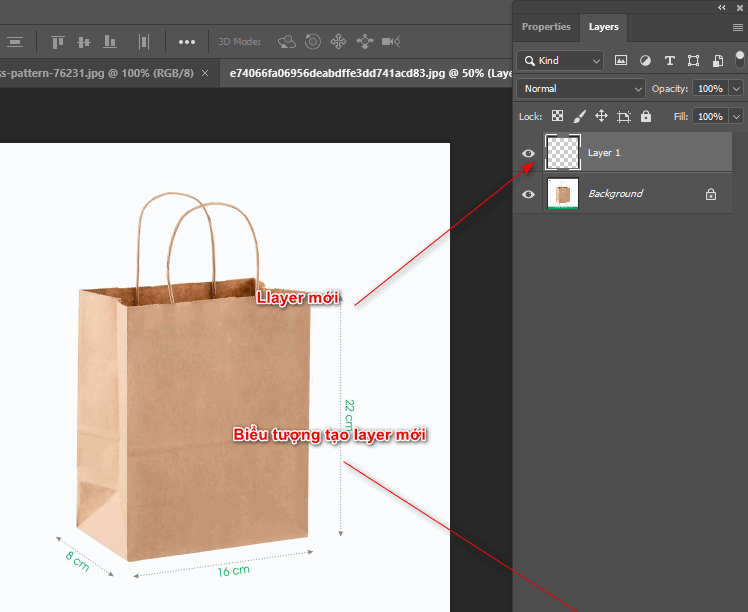The height and width of the screenshot is (612, 748).
Task: Click the Fill label
Action: [x=681, y=116]
